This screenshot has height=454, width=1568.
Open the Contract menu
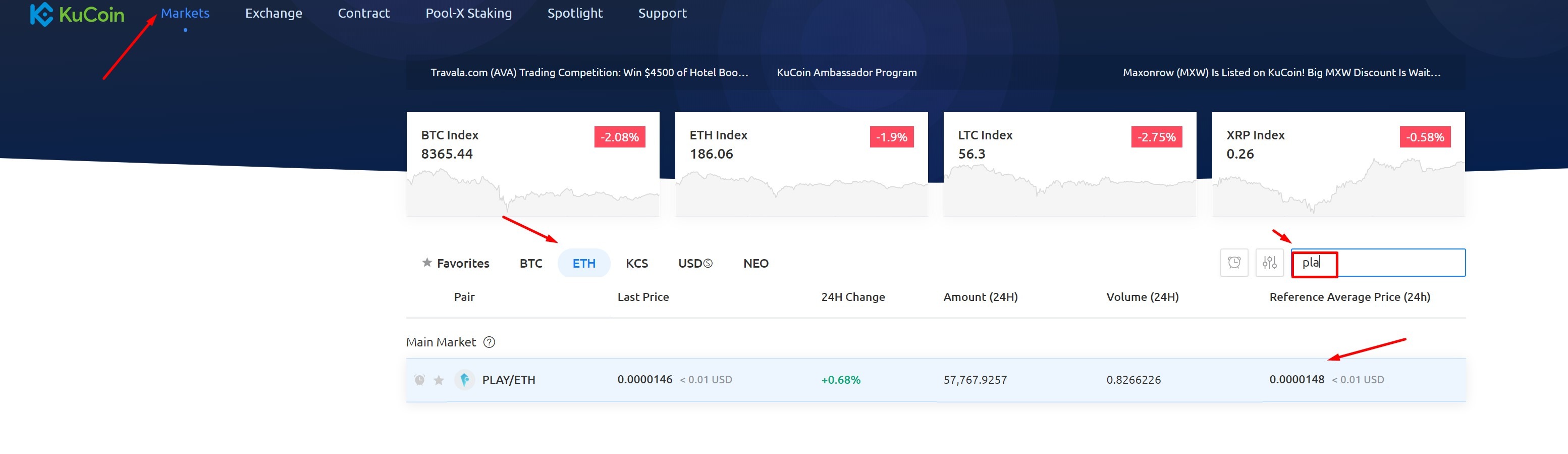point(363,13)
